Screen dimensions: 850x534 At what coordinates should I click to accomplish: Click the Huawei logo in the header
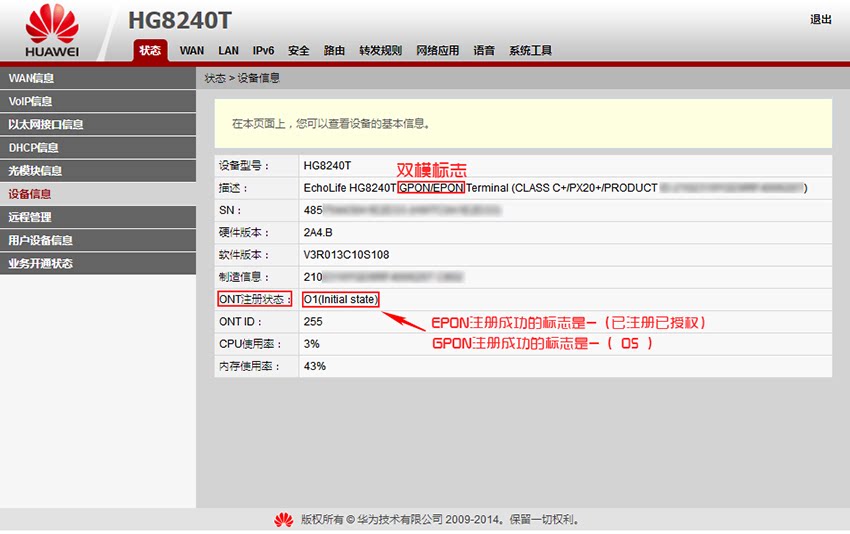[52, 30]
